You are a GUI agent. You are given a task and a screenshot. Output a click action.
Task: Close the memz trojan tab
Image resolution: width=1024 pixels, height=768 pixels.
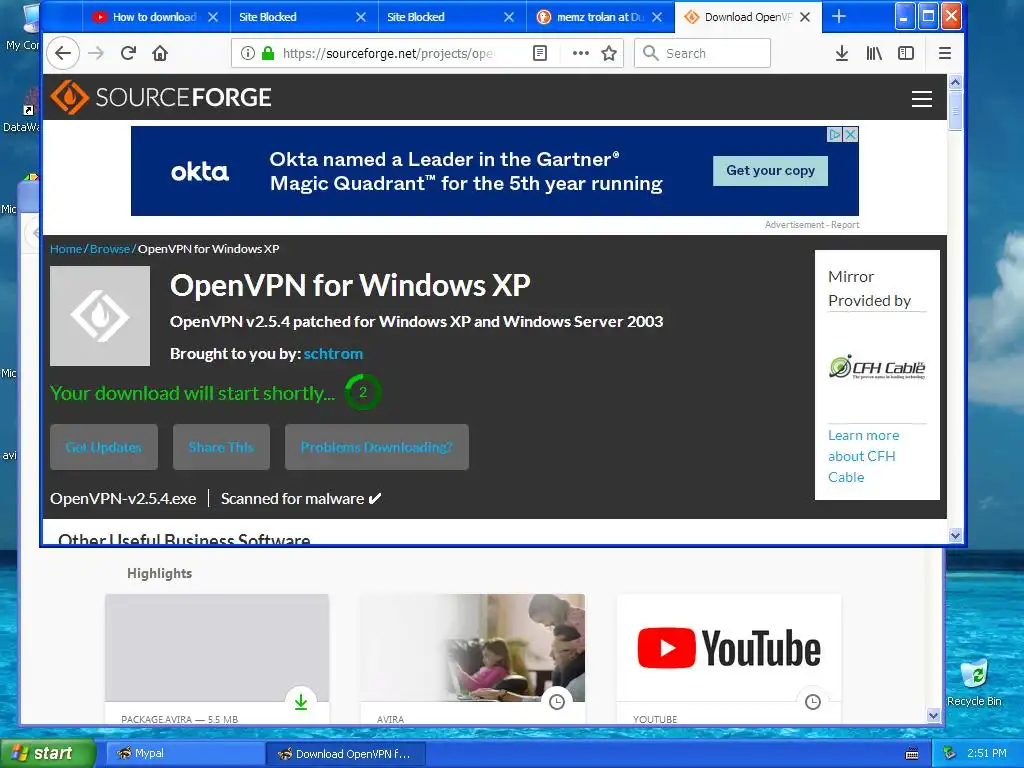tap(657, 17)
